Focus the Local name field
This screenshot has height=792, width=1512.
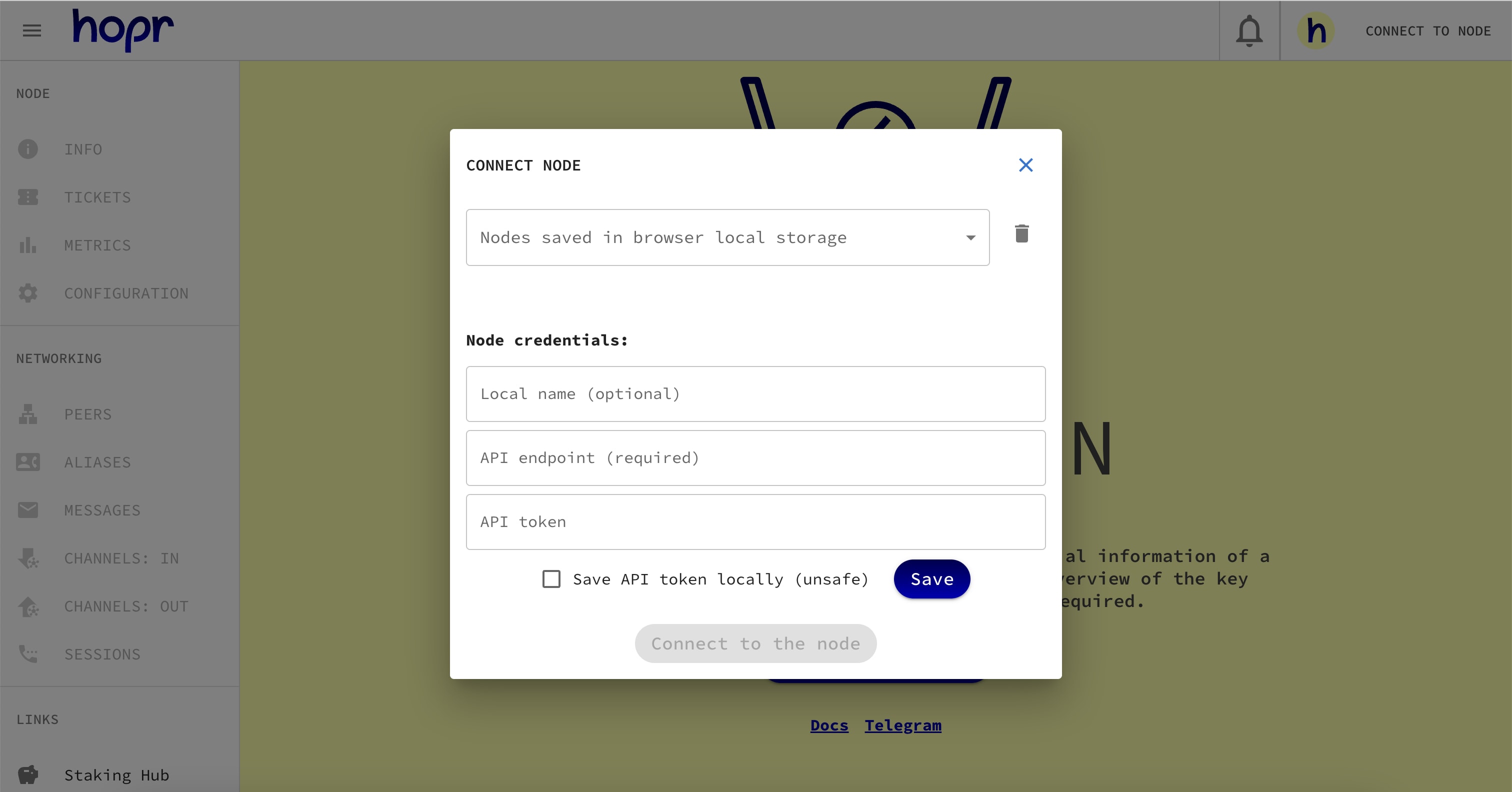pos(755,394)
